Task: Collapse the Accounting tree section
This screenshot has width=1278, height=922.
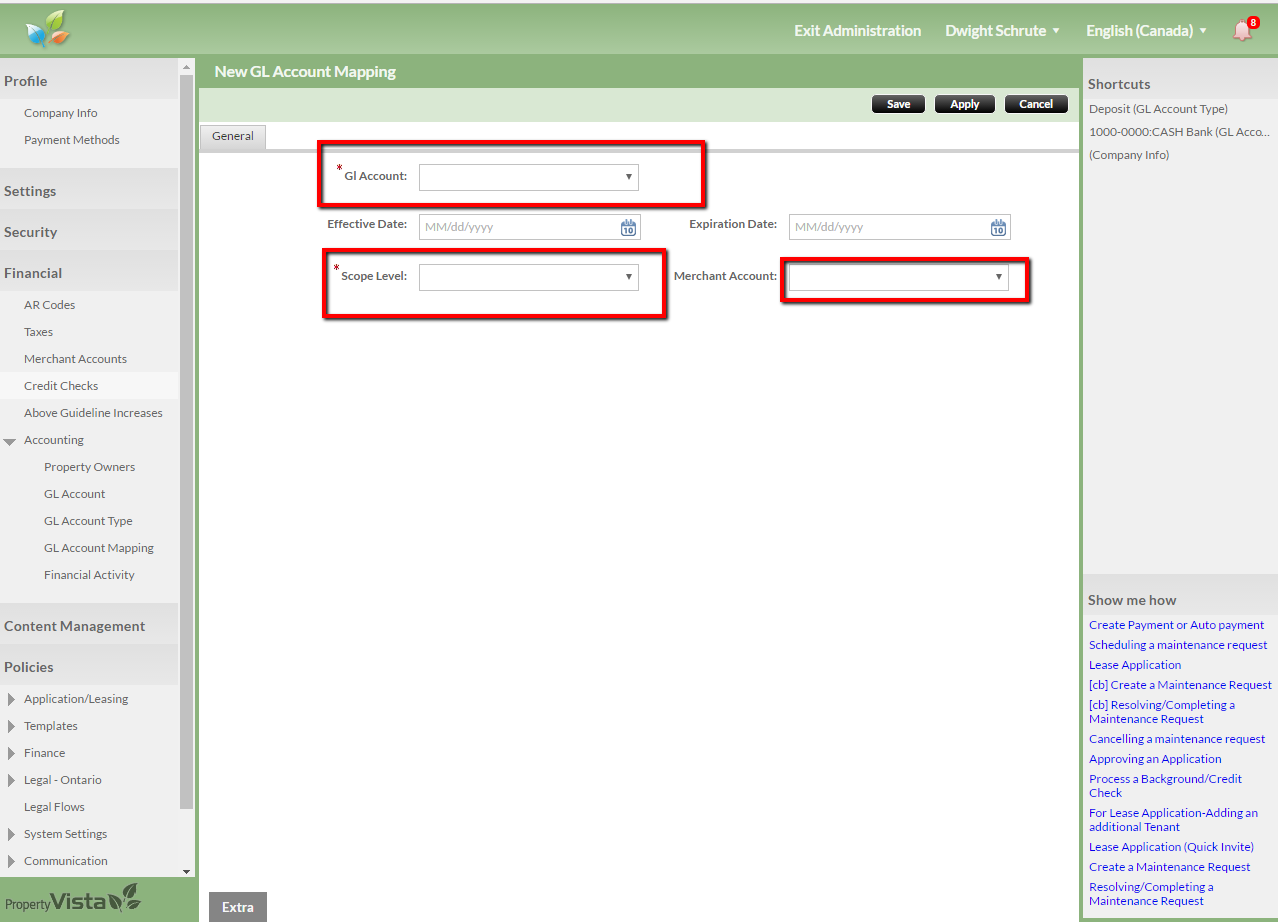Action: point(10,441)
